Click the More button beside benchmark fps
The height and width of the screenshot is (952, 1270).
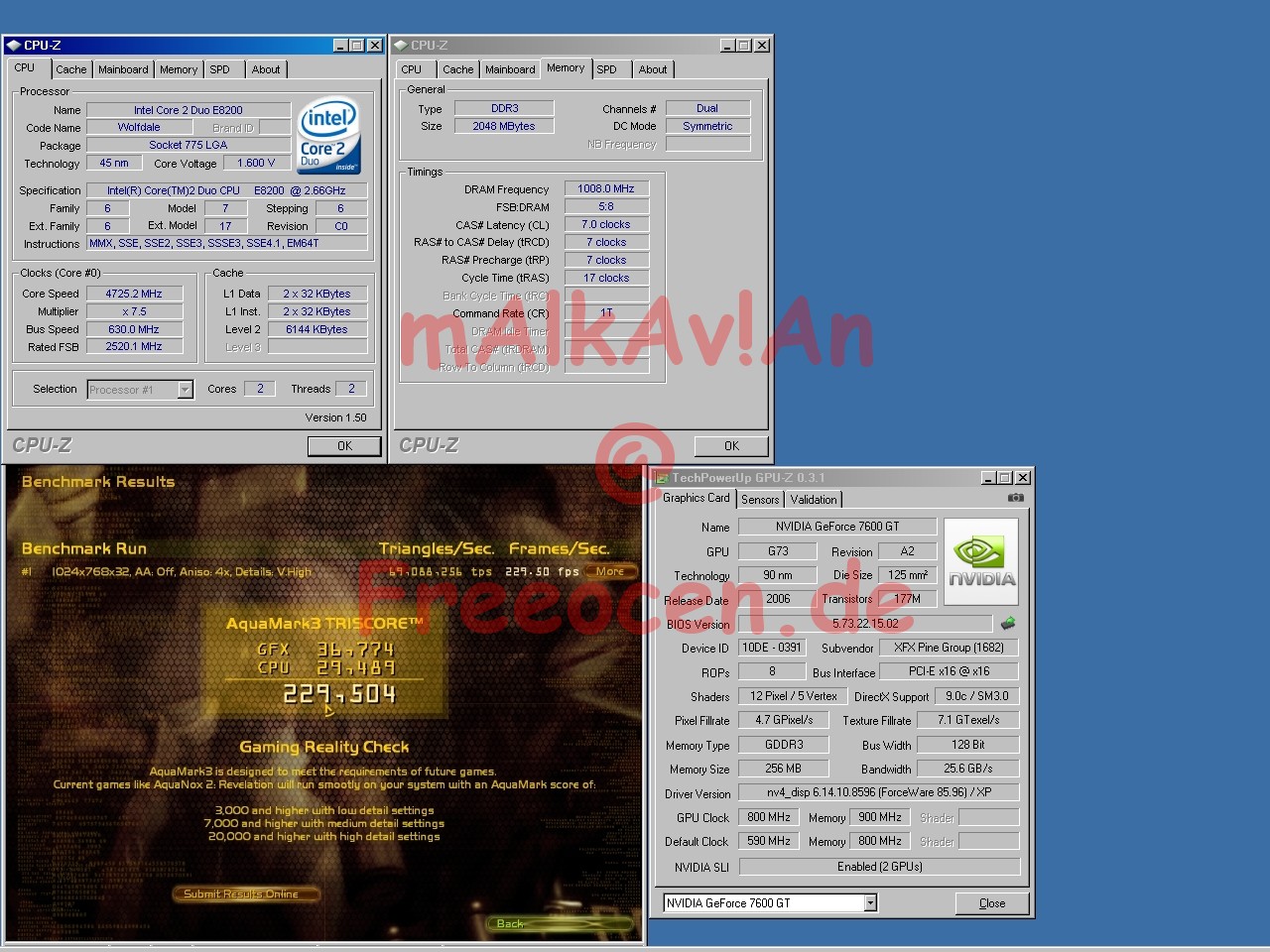[610, 571]
